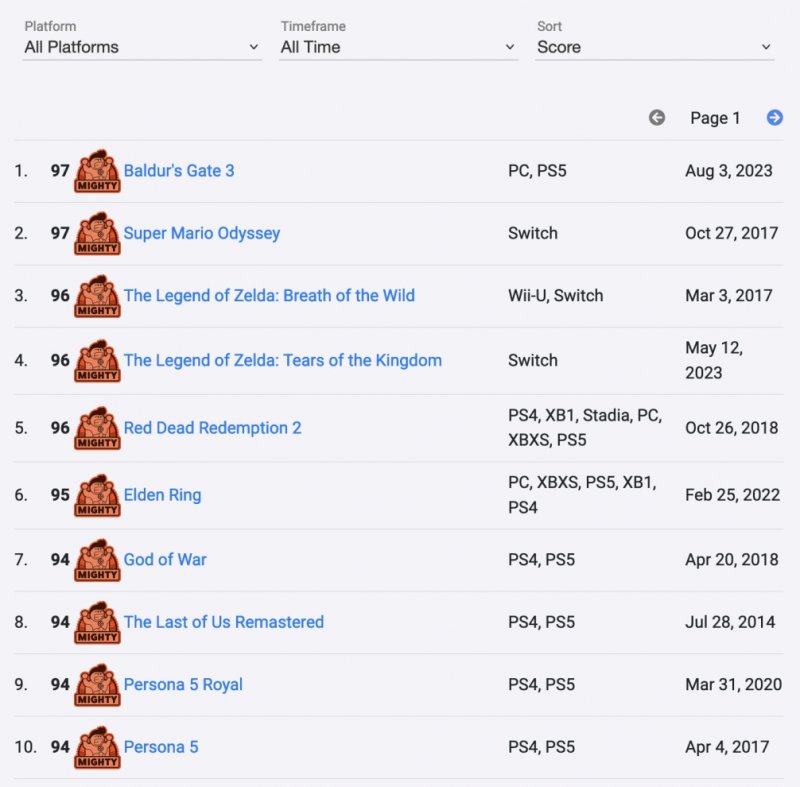Select The Legend of Zelda: Breath of the Wild
The width and height of the screenshot is (800, 787).
[269, 296]
